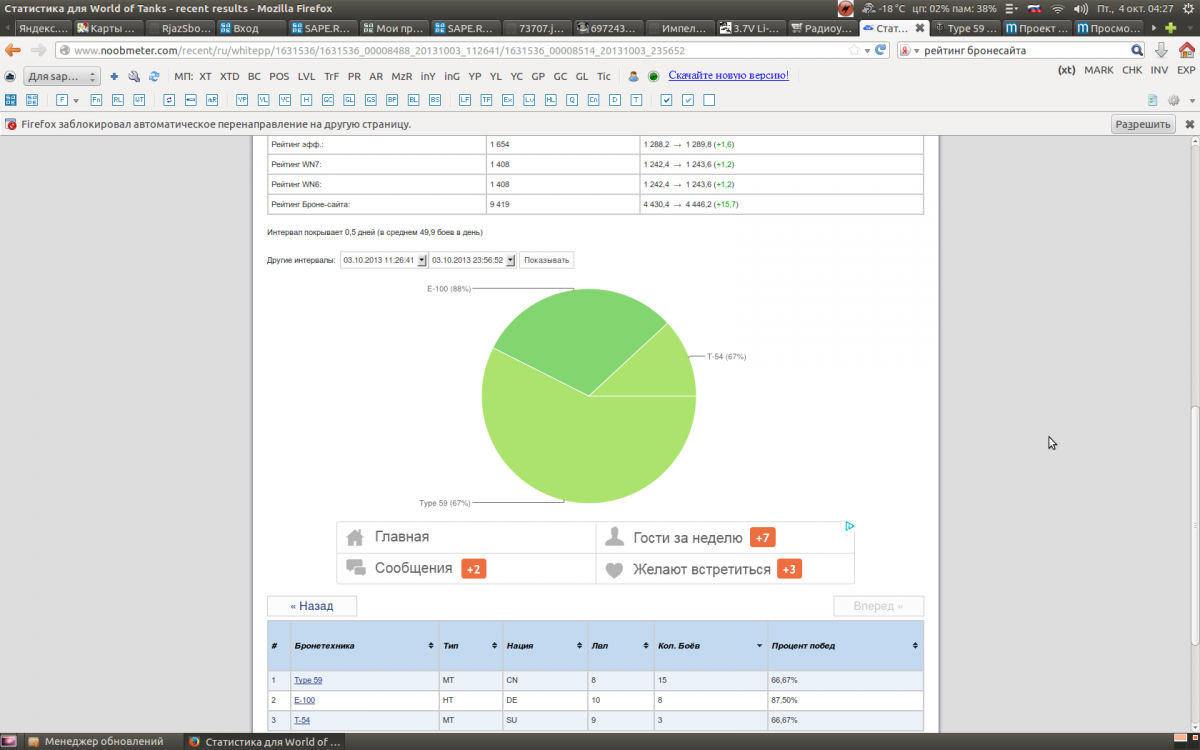
Task: Bookmark this page with the star icon
Action: pyautogui.click(x=853, y=50)
